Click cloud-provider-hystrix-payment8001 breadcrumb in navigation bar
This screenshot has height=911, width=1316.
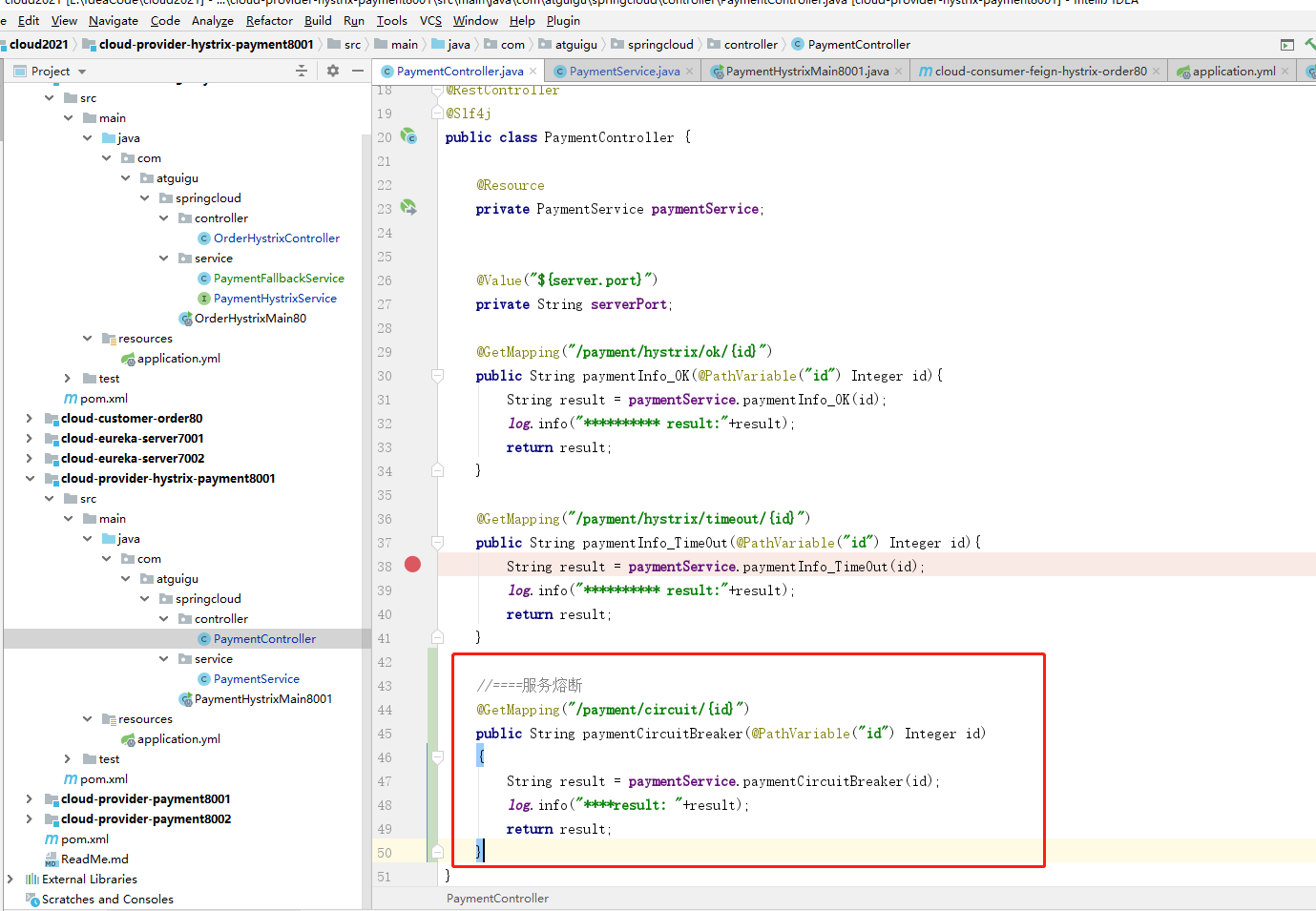tap(198, 45)
